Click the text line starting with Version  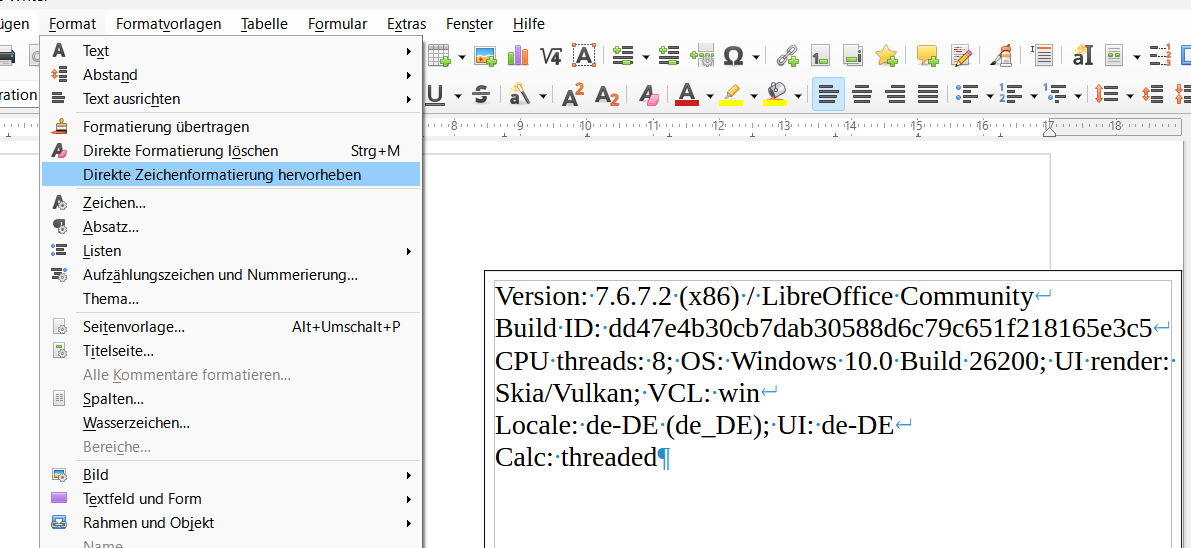pos(764,297)
